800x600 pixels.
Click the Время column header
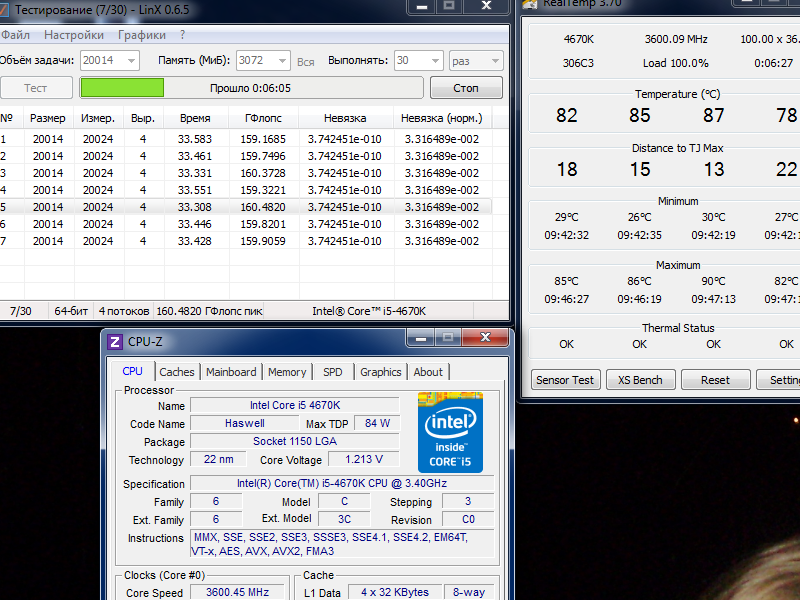(195, 118)
